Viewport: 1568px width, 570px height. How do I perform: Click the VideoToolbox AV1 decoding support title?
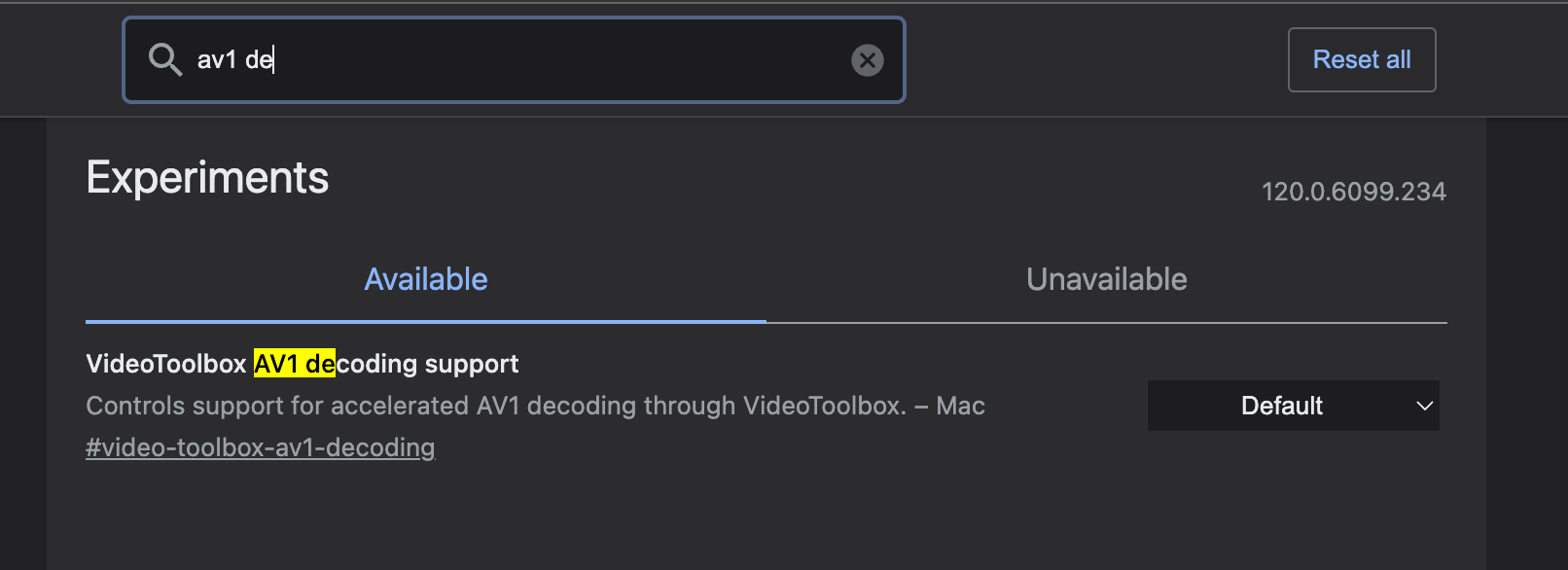coord(302,364)
